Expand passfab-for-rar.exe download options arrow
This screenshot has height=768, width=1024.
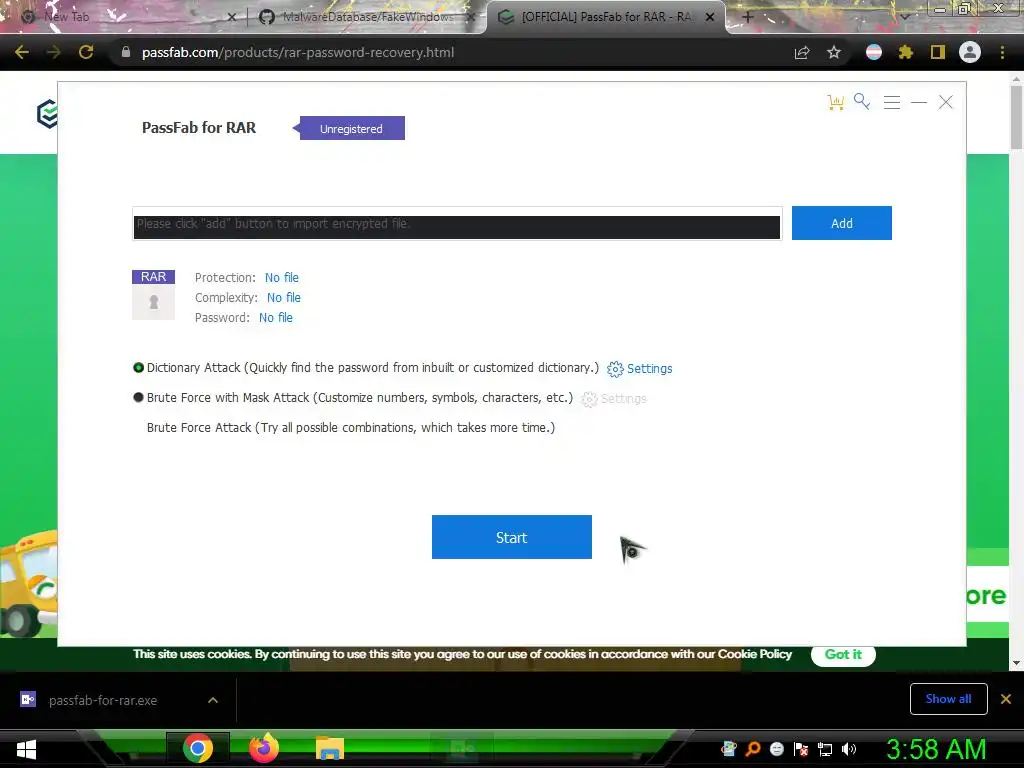(213, 700)
